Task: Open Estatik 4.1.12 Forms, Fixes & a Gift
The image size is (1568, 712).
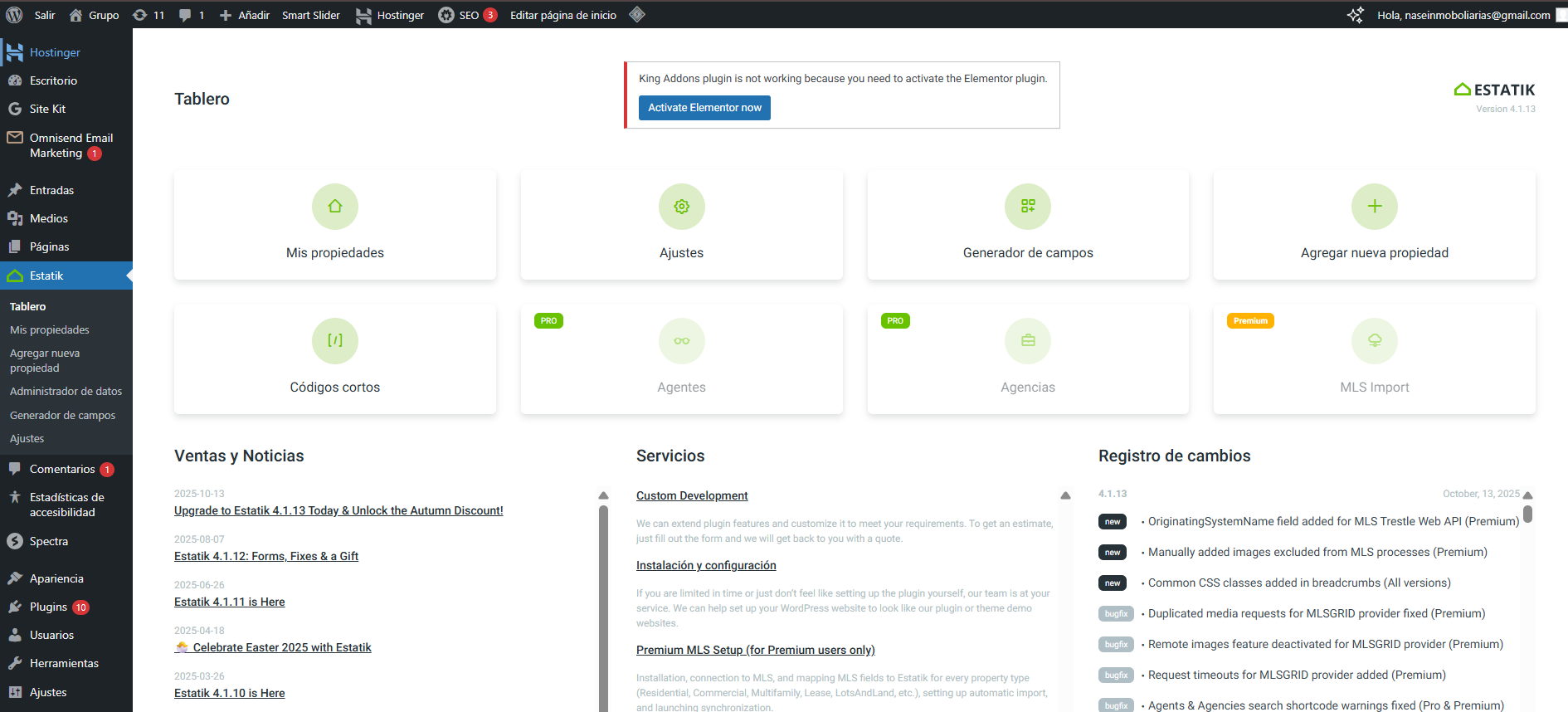Action: click(x=266, y=556)
